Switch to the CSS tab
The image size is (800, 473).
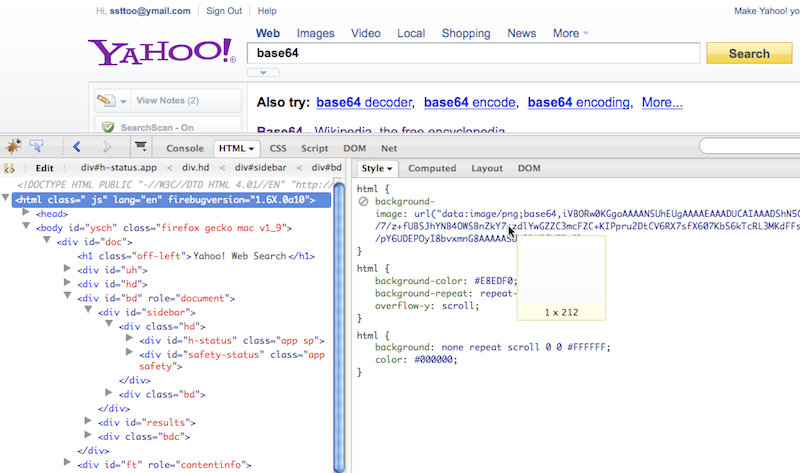(278, 148)
